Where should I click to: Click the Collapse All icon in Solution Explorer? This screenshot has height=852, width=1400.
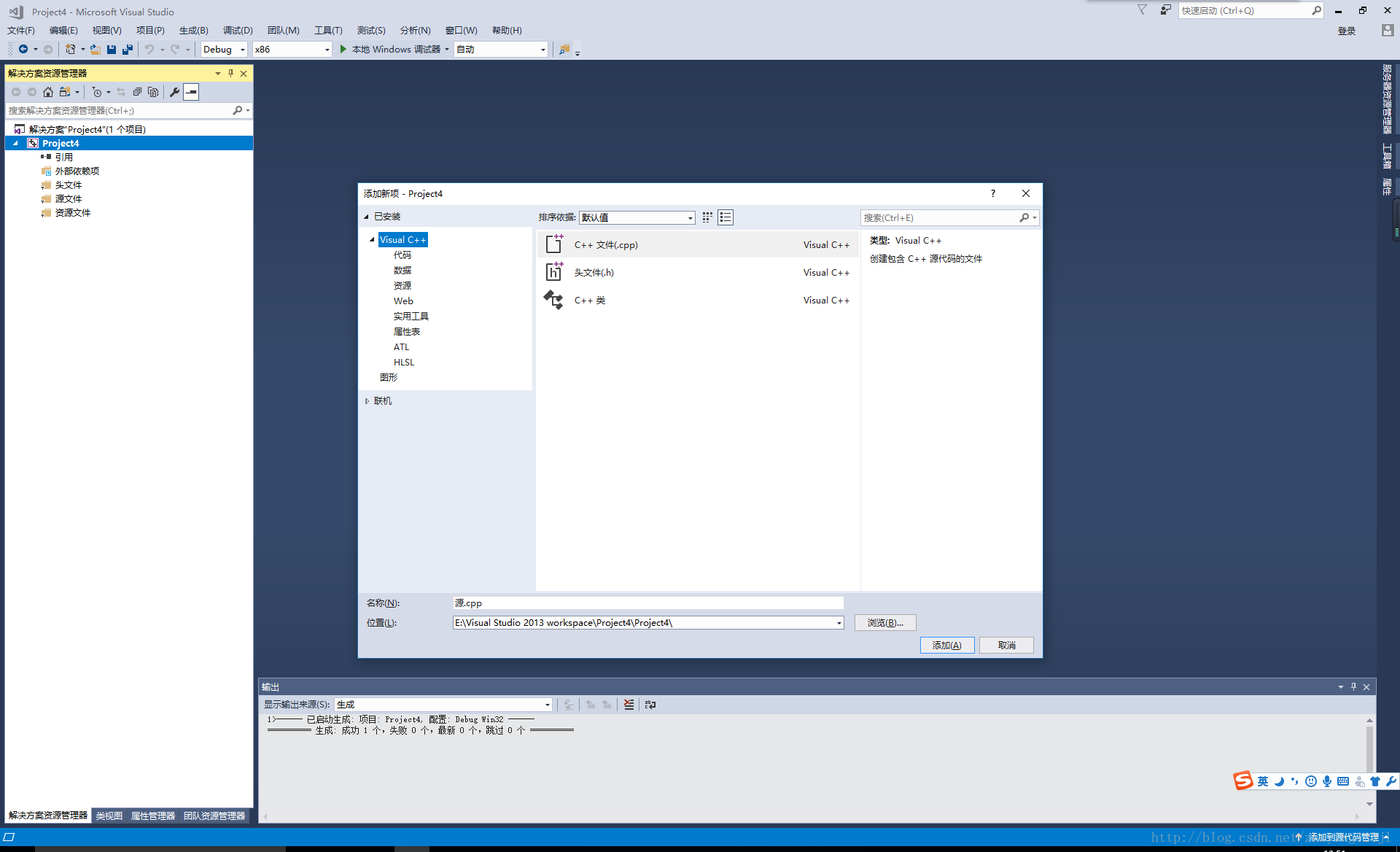click(137, 92)
